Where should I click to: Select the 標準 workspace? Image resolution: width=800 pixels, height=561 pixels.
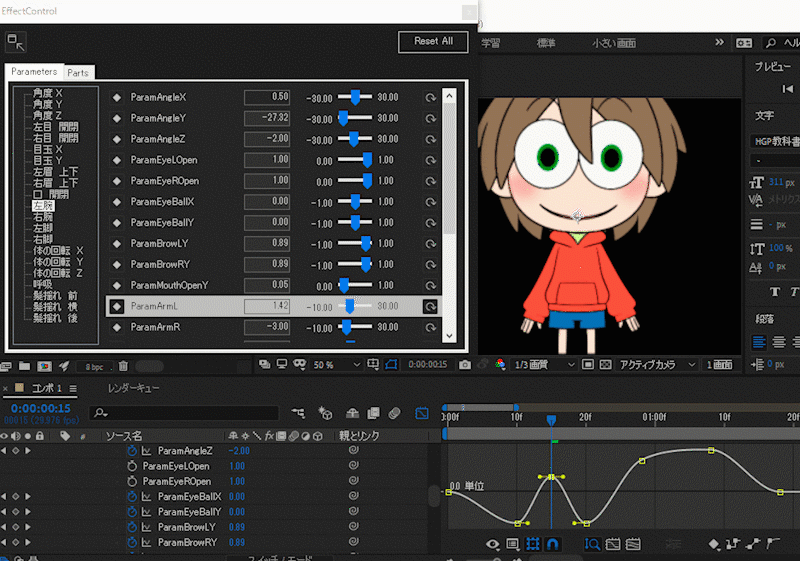[x=545, y=43]
